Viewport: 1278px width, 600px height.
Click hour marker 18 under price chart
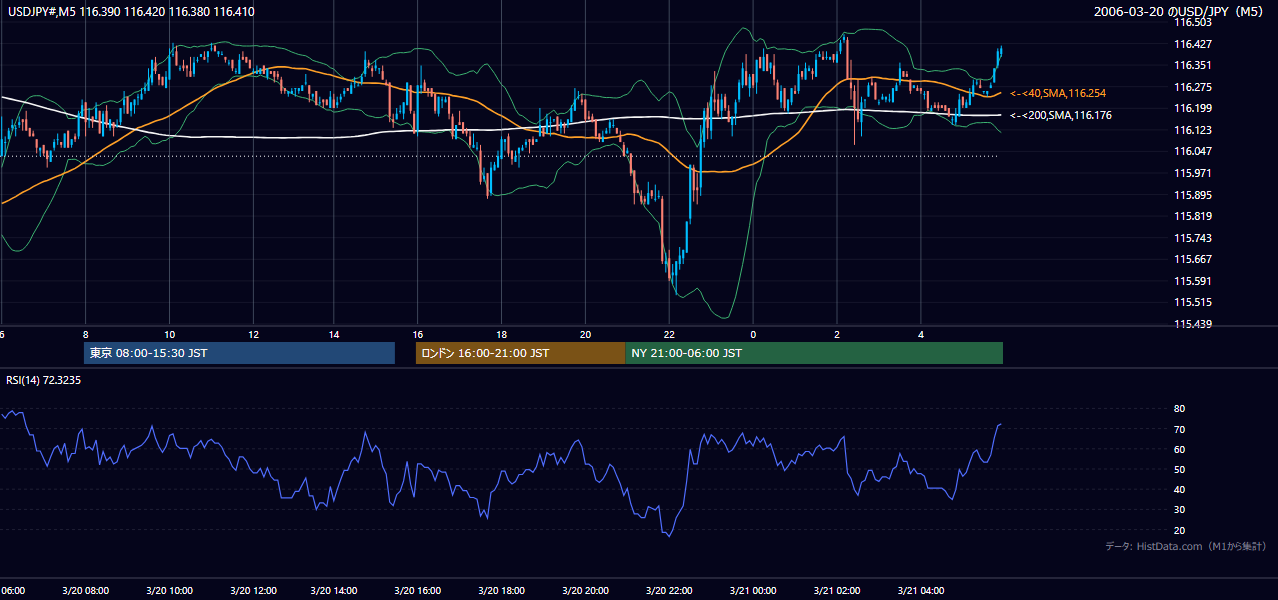(x=503, y=334)
